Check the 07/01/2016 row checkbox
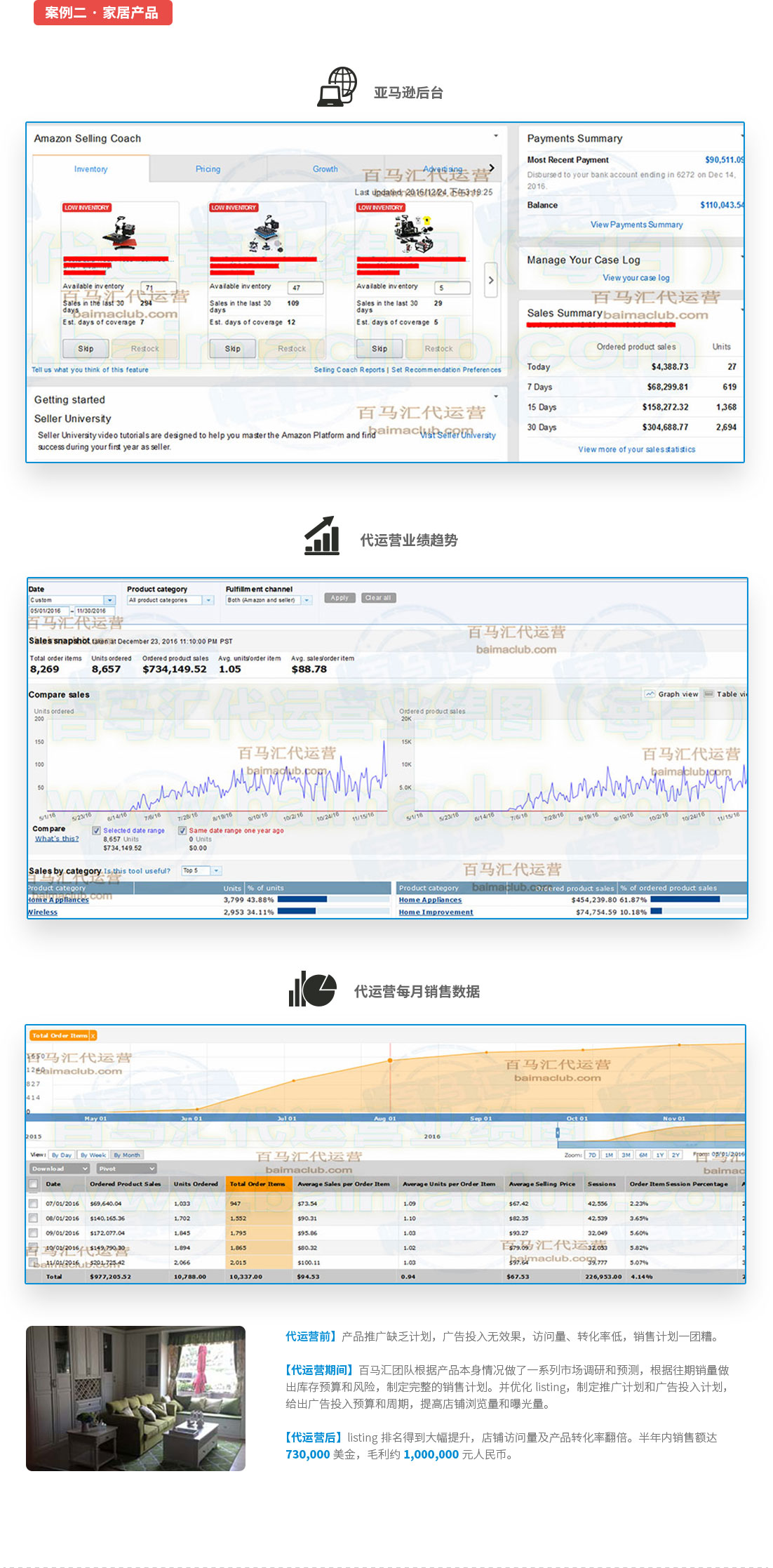The width and height of the screenshot is (773, 1568). [x=33, y=1203]
